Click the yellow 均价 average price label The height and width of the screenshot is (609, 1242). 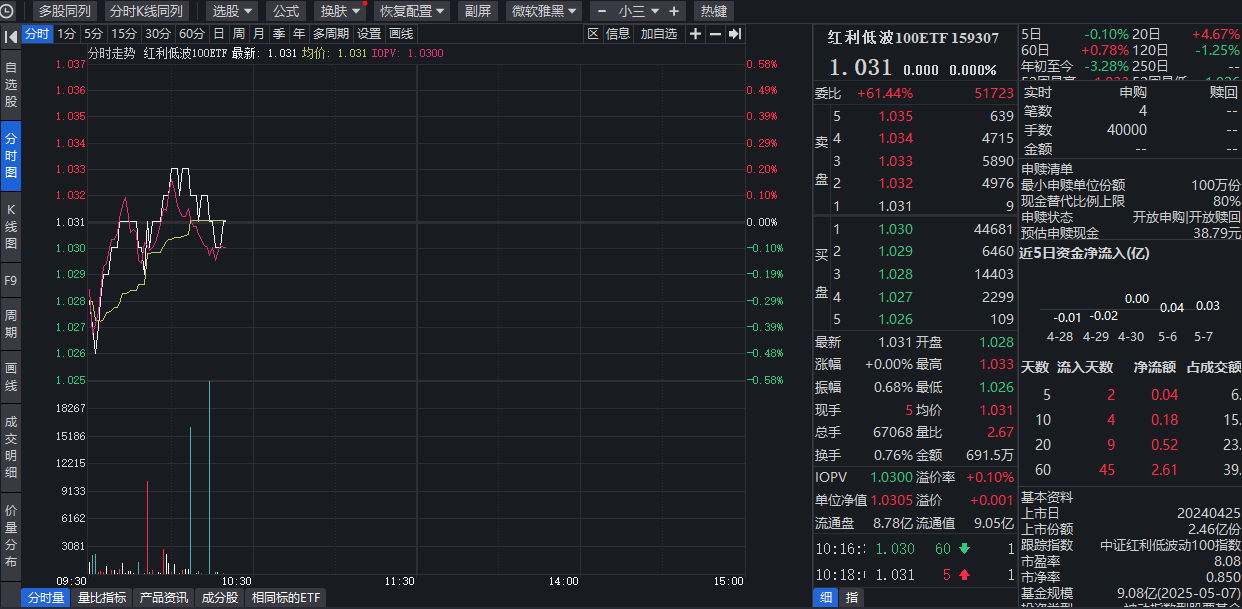(334, 53)
